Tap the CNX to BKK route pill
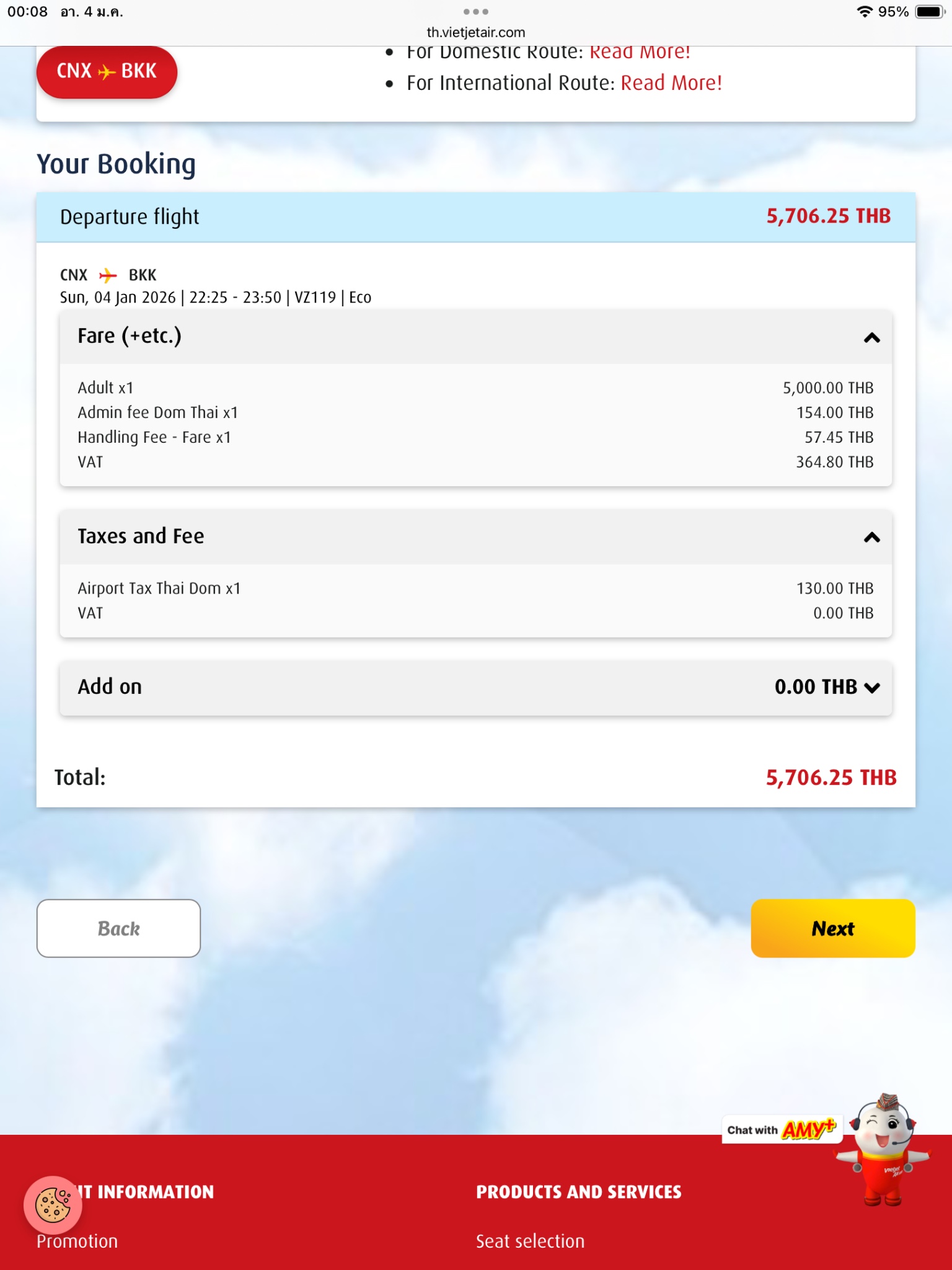The image size is (952, 1270). pyautogui.click(x=107, y=71)
